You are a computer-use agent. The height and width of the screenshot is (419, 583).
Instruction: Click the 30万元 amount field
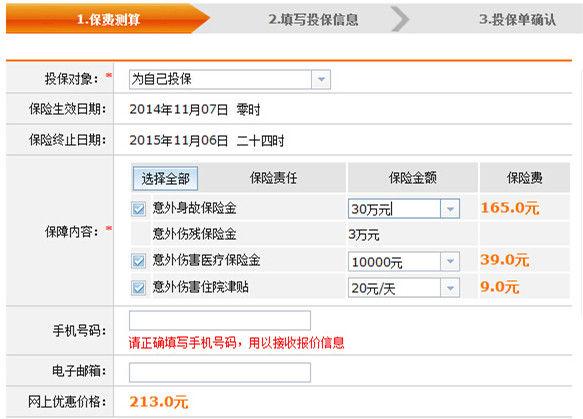[x=404, y=209]
